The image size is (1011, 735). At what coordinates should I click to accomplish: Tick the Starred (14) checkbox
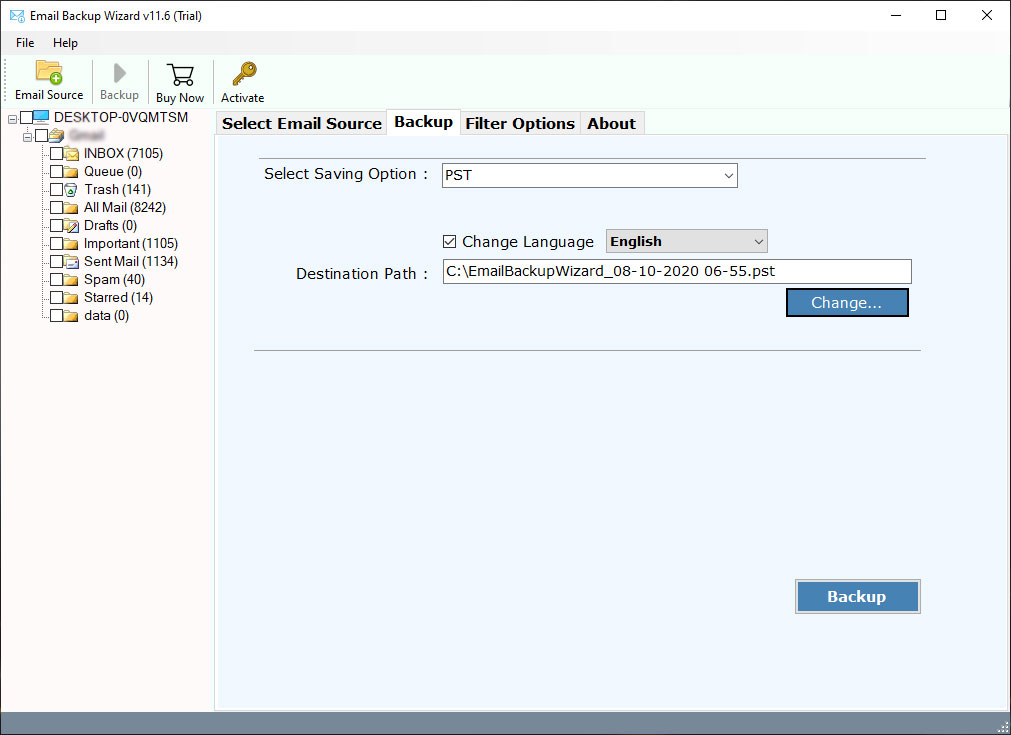pos(57,298)
